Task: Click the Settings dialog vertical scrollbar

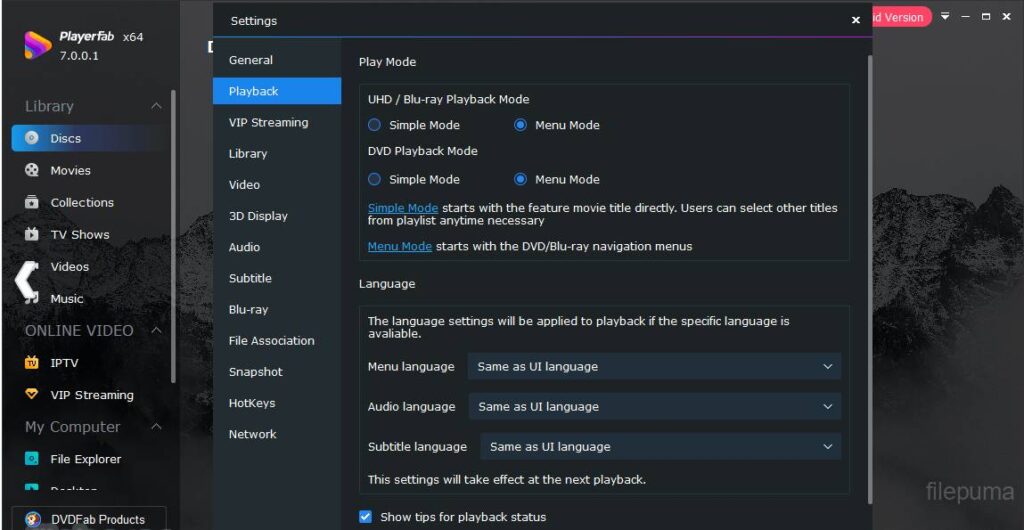Action: click(869, 279)
